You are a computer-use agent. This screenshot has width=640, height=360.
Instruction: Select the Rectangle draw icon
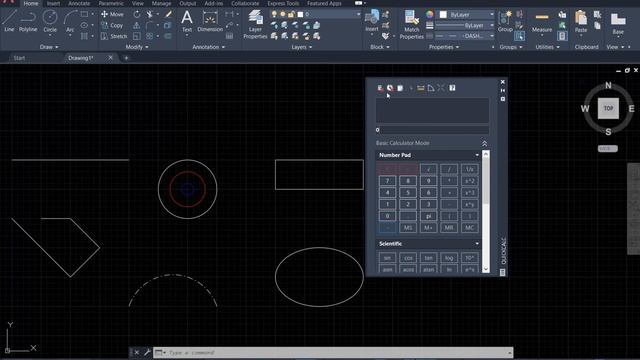[x=84, y=14]
